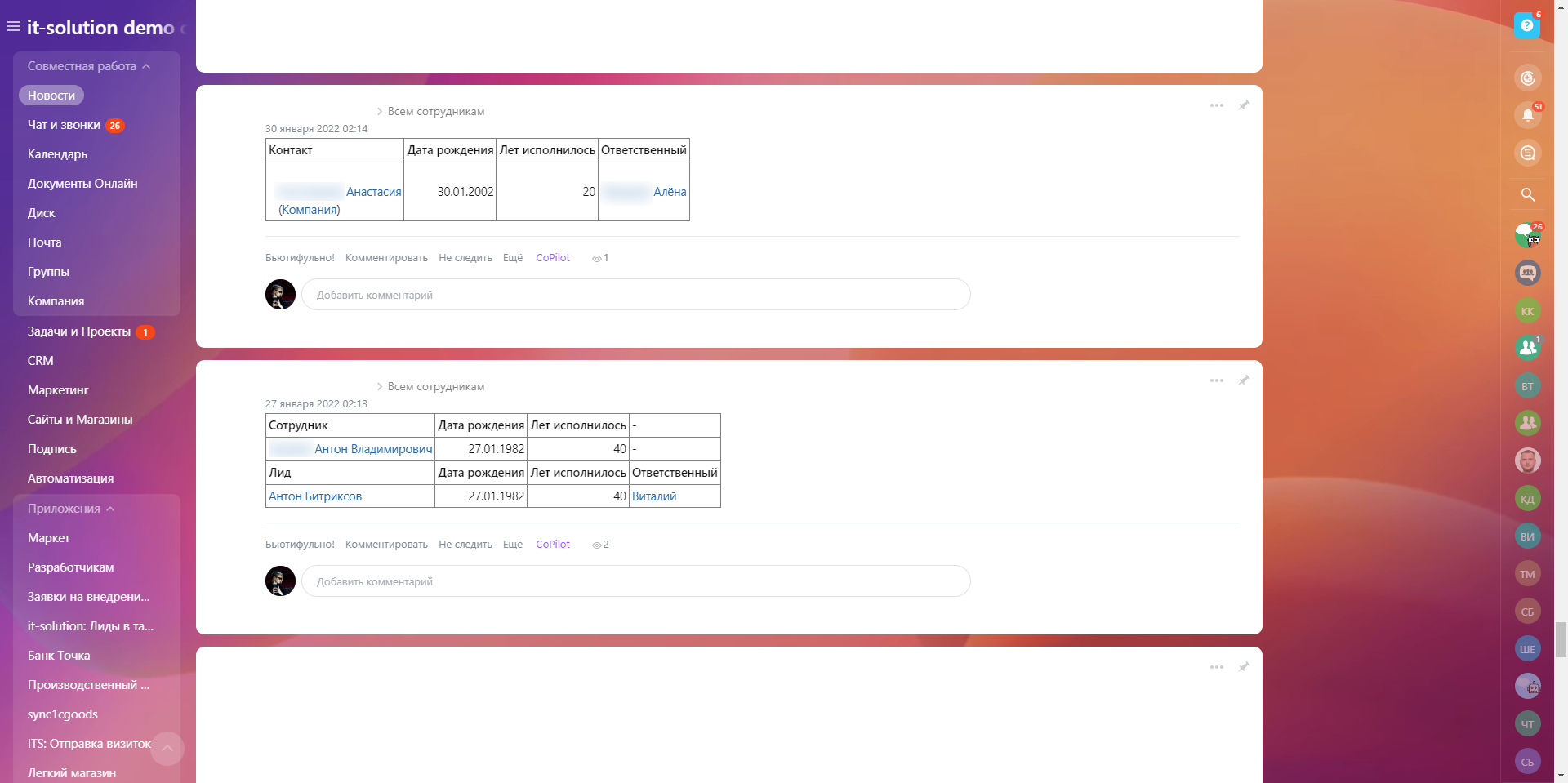
Task: Click the round scroll-to-top arrow button in sidebar
Action: pos(167,749)
